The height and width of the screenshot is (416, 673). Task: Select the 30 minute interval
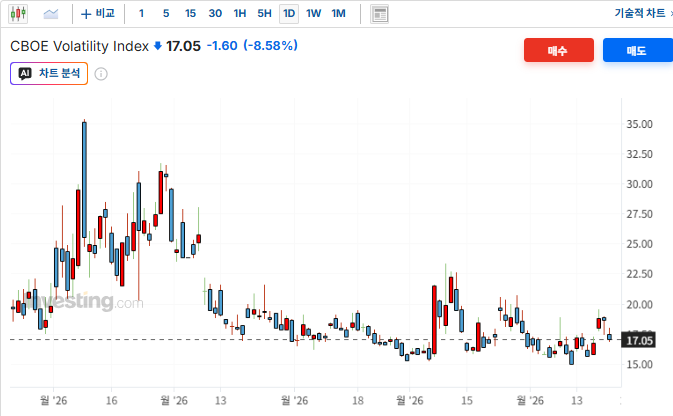(215, 14)
